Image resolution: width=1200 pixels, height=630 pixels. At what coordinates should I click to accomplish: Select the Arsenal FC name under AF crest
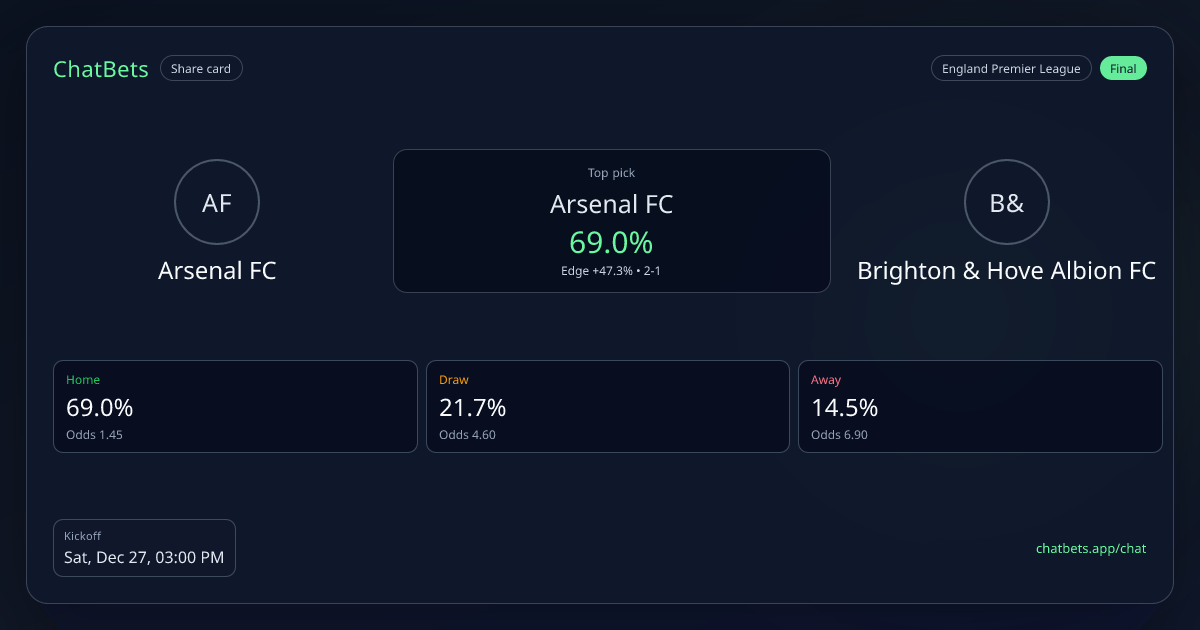[217, 271]
